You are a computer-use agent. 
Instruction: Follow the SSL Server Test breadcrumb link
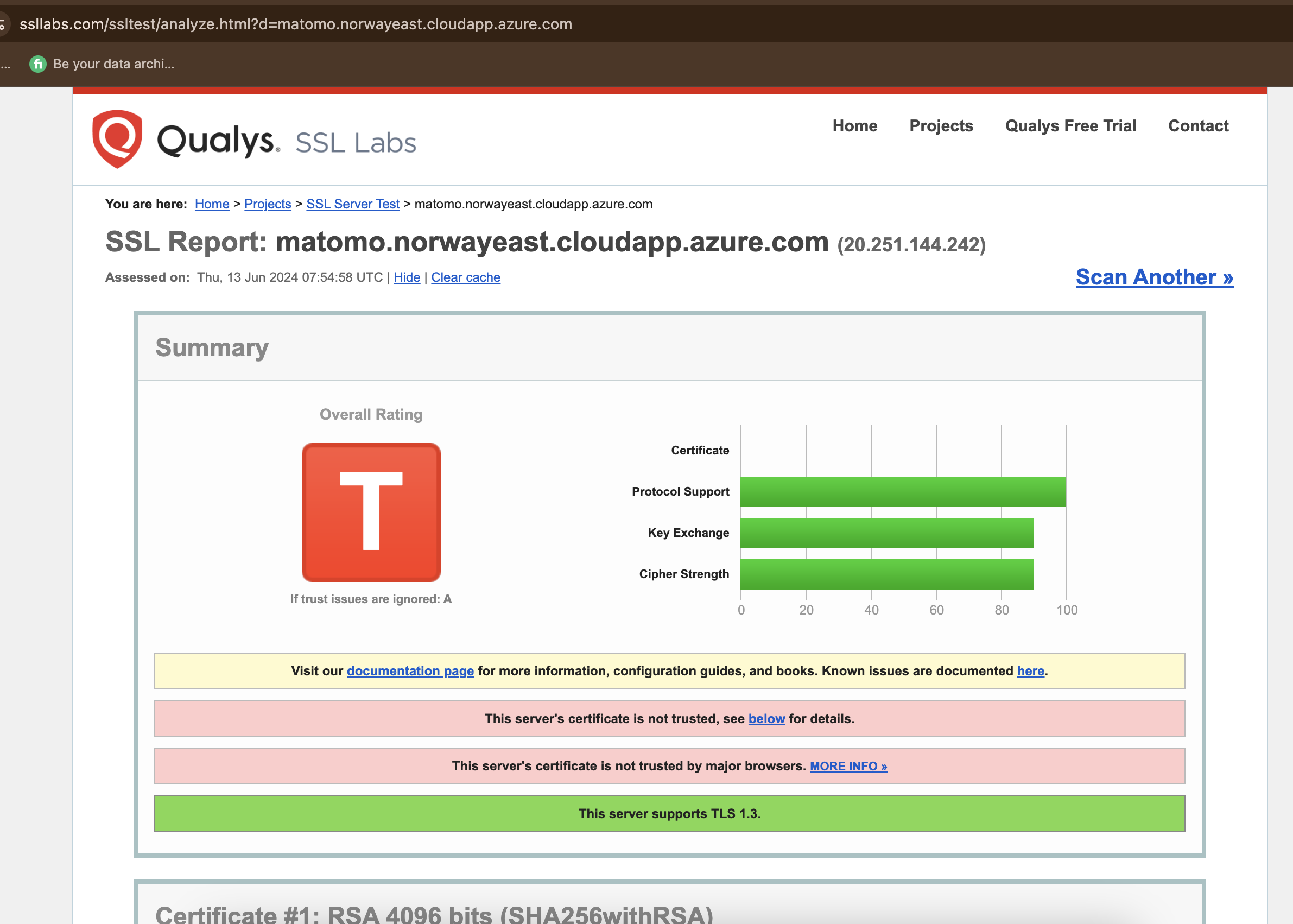point(353,204)
